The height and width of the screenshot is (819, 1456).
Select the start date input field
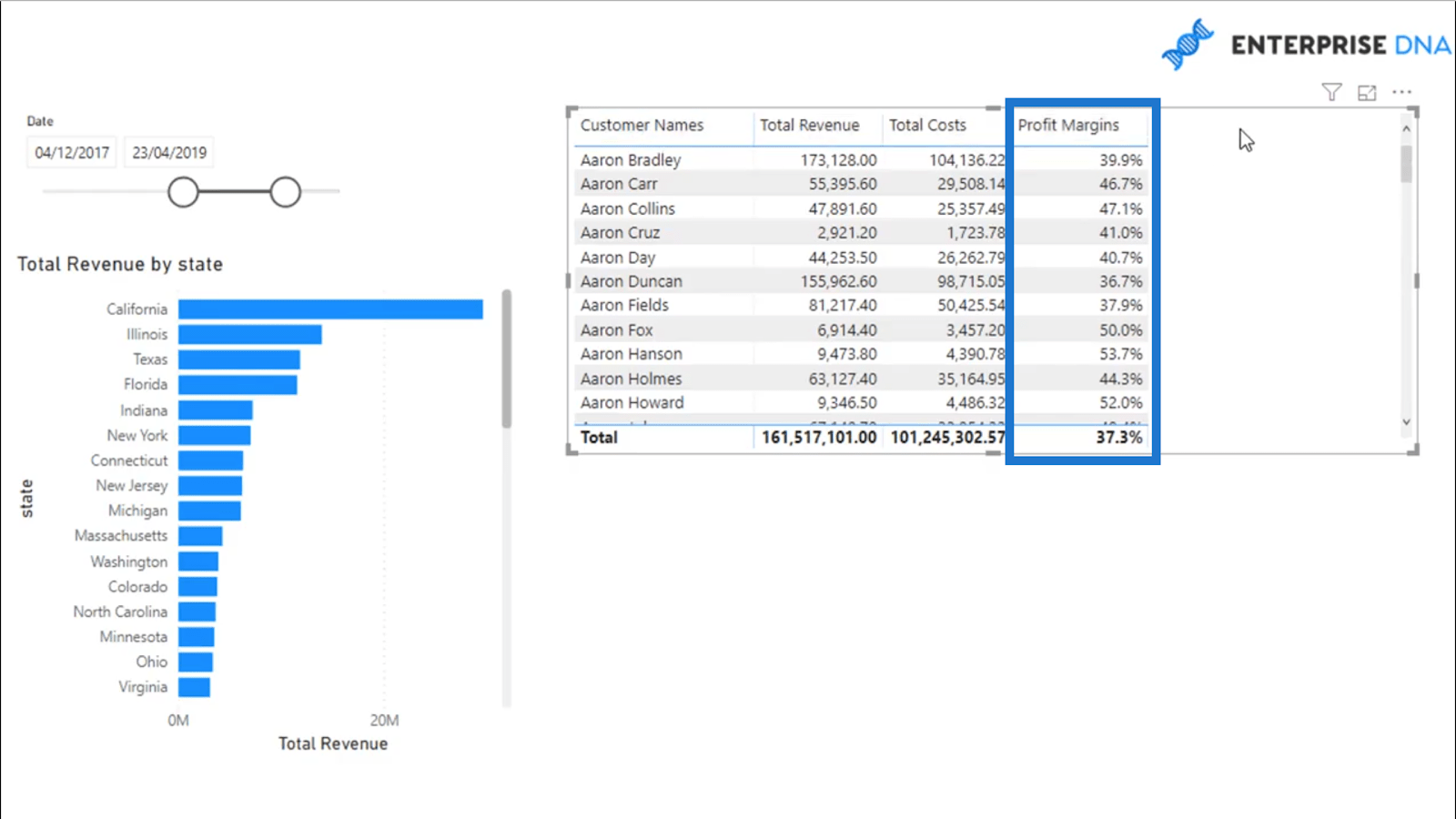click(x=72, y=152)
